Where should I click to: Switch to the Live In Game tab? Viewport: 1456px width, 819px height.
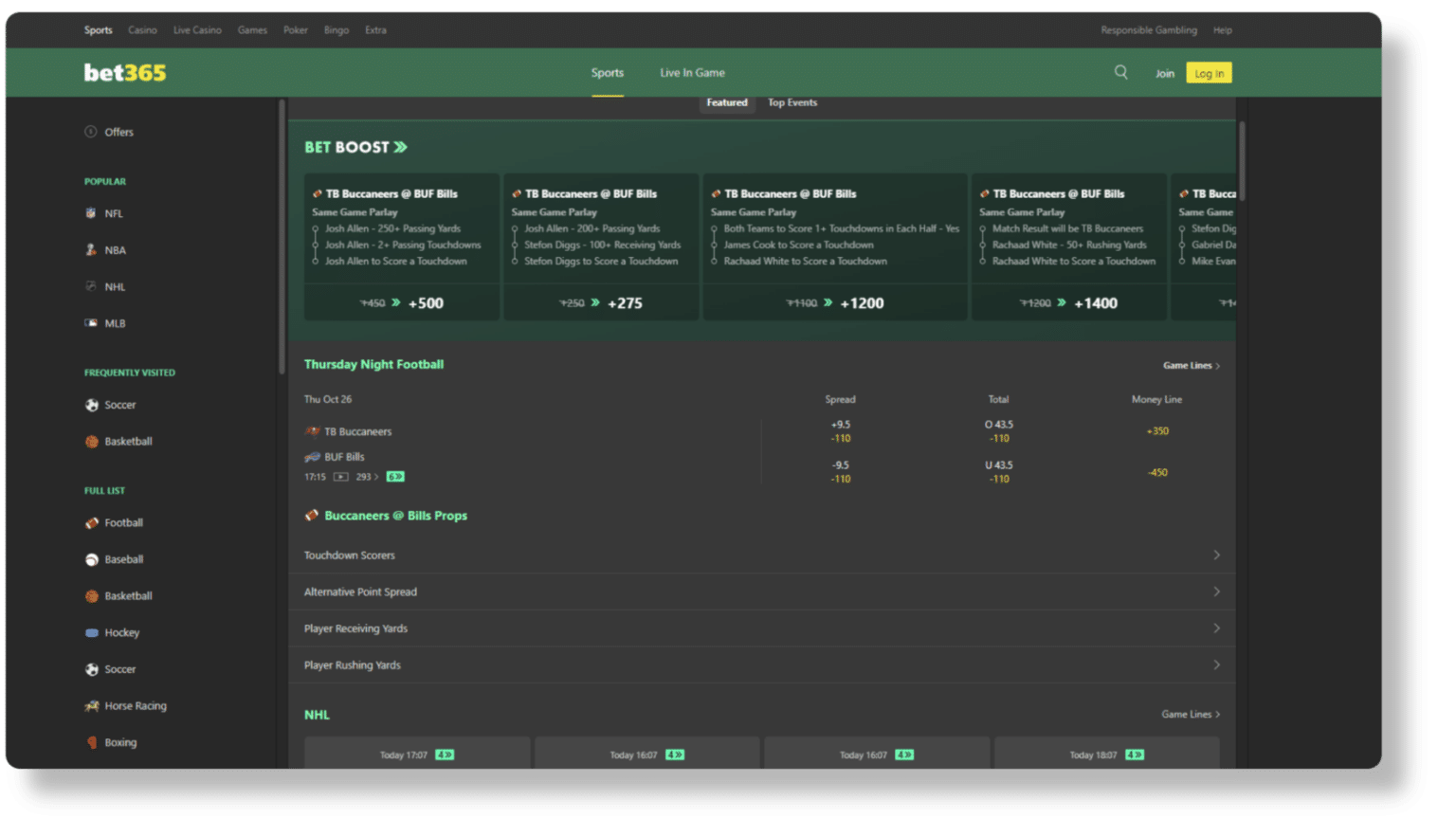coord(692,72)
